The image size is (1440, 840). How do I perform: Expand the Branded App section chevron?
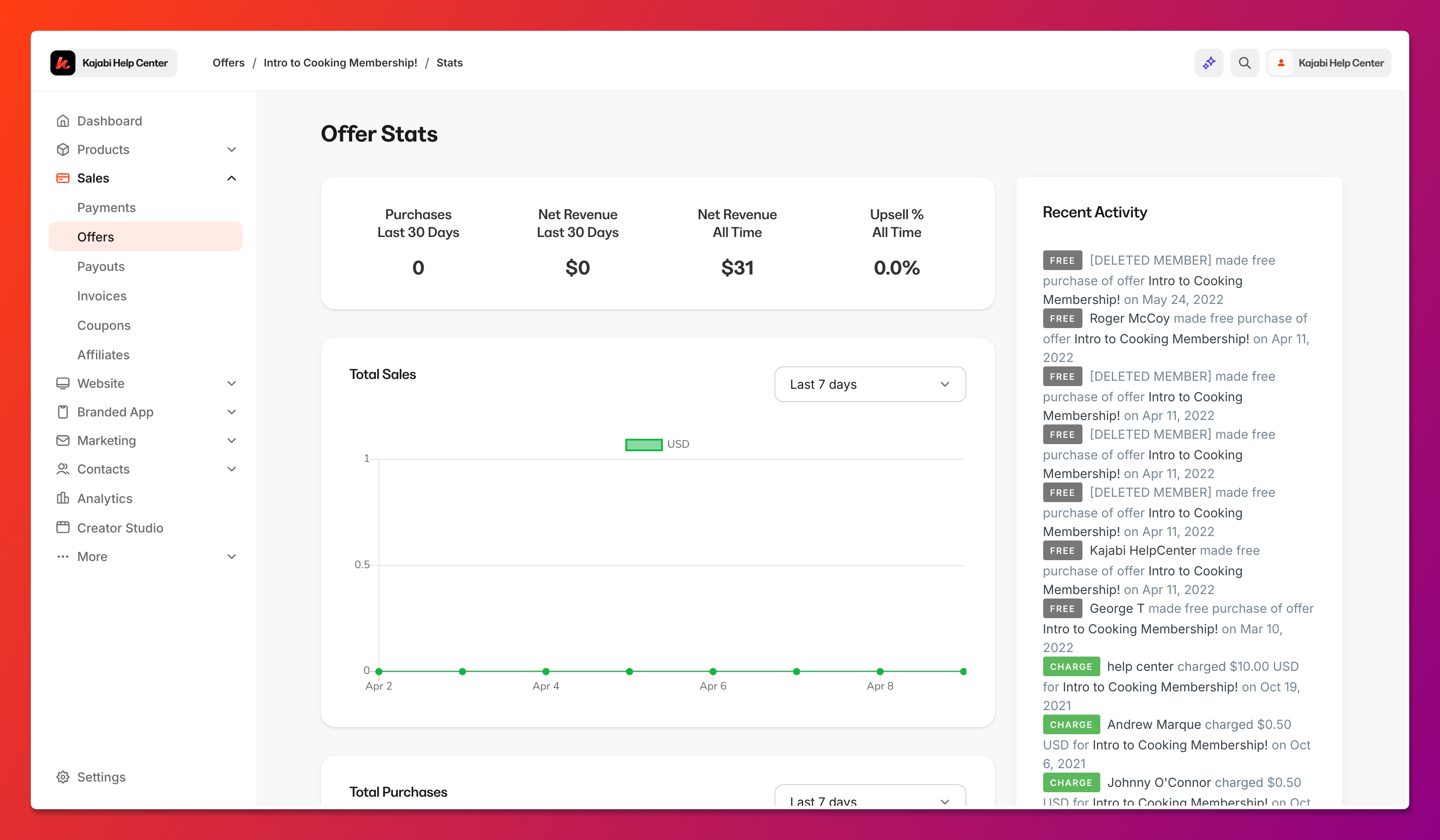(231, 412)
